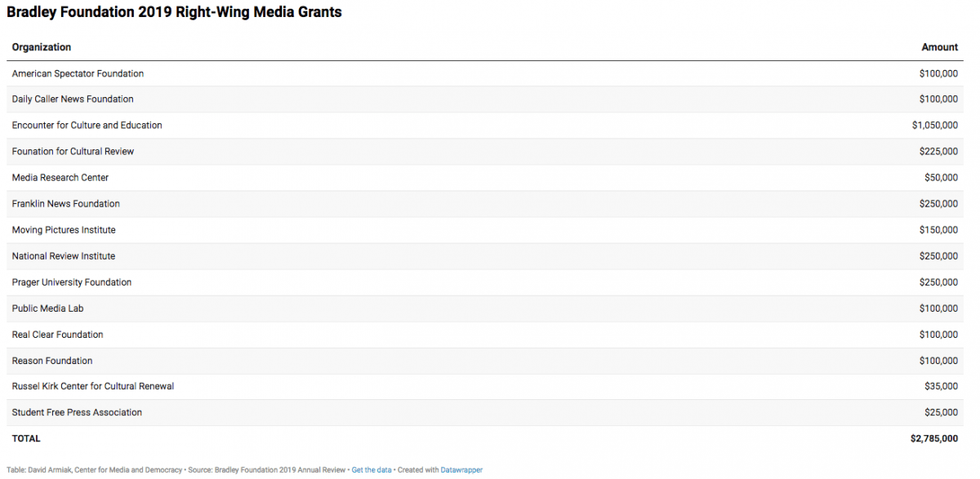Select the Reason Foundation row
This screenshot has width=980, height=479.
pyautogui.click(x=52, y=361)
